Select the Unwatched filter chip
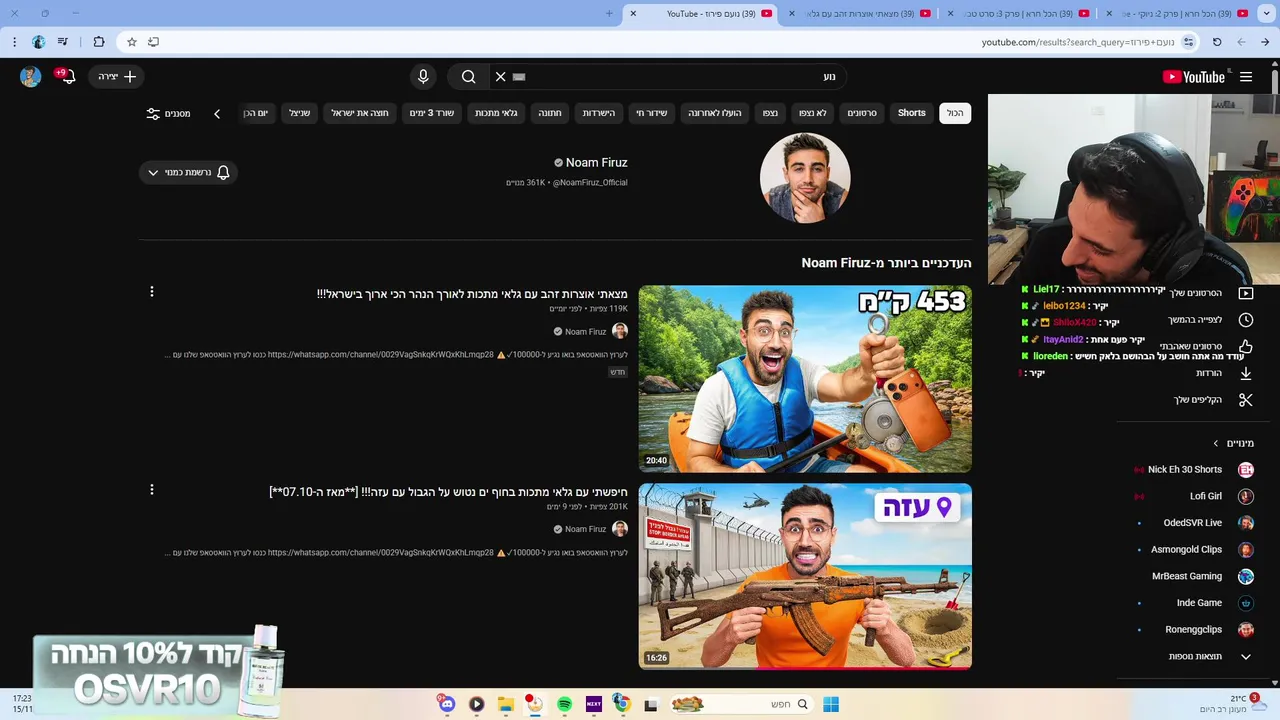Viewport: 1280px width, 720px height. click(813, 113)
